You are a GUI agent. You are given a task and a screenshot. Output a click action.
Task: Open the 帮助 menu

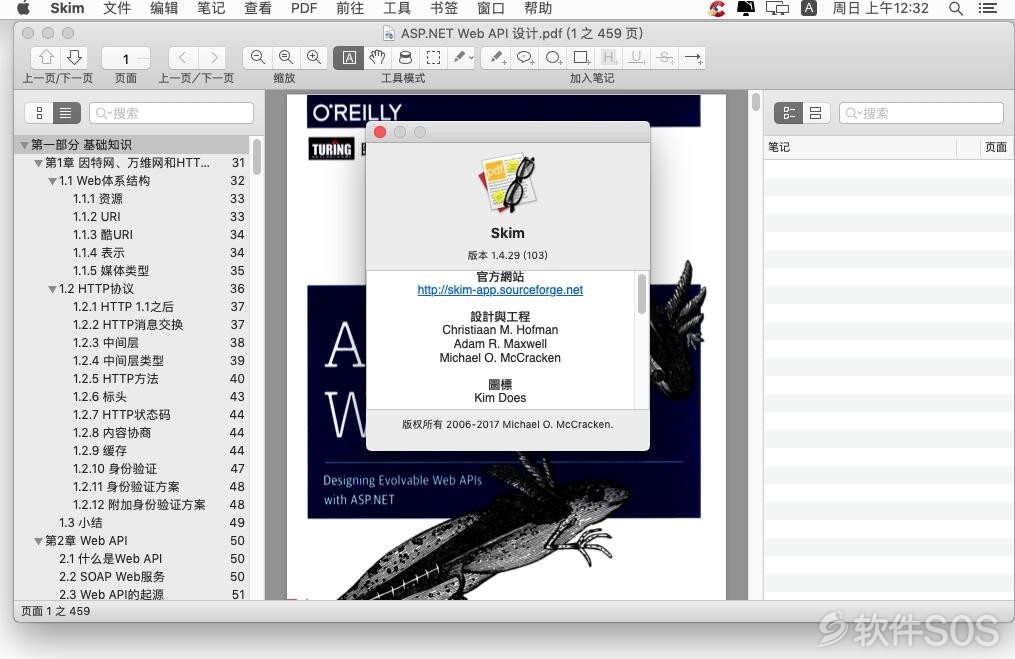pos(538,8)
